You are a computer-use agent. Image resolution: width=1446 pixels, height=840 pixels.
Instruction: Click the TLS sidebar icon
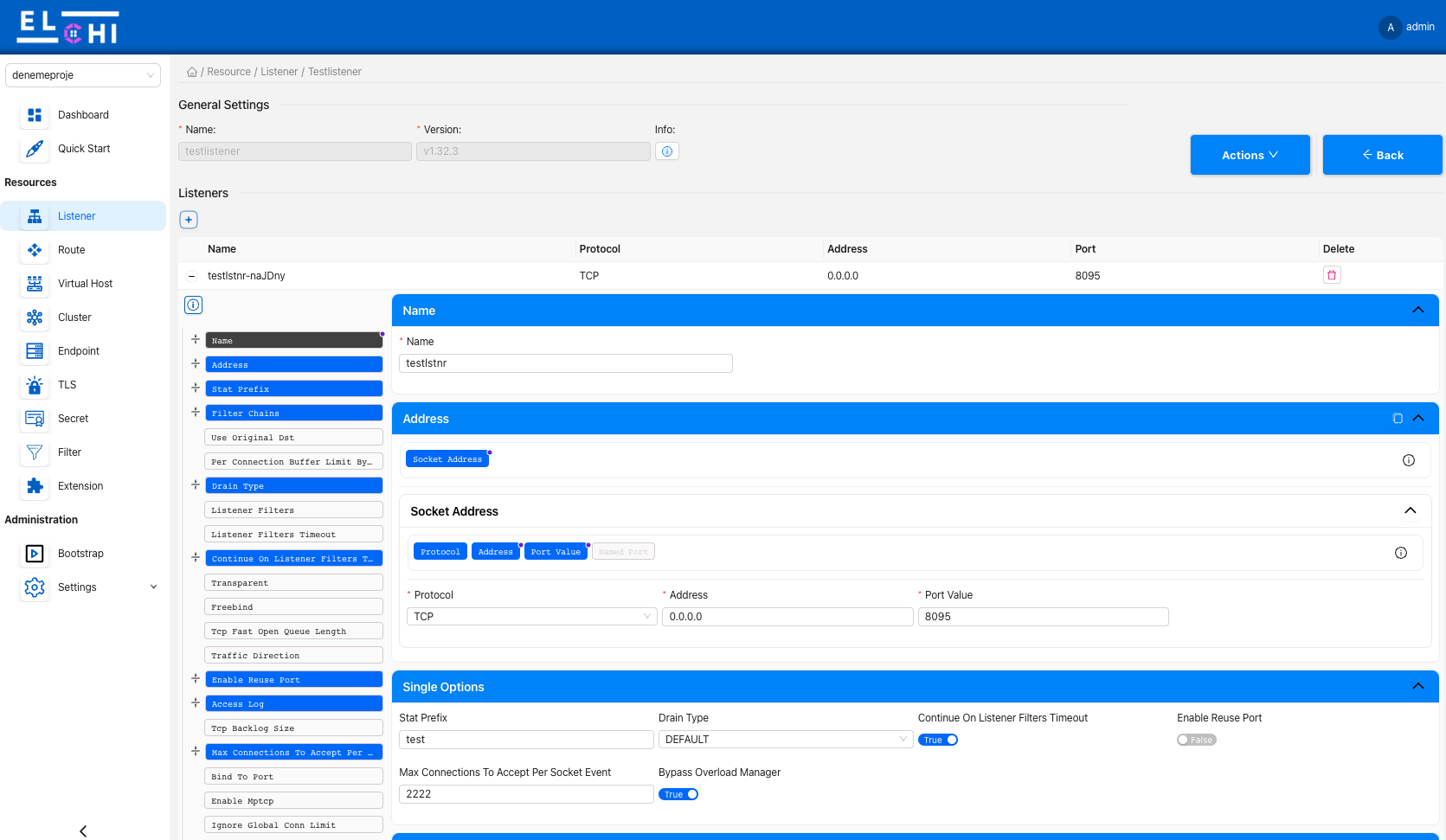point(35,385)
